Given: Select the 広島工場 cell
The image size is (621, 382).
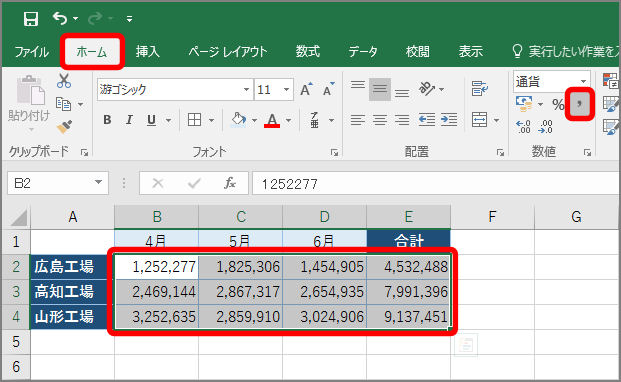Looking at the screenshot, I should point(71,266).
